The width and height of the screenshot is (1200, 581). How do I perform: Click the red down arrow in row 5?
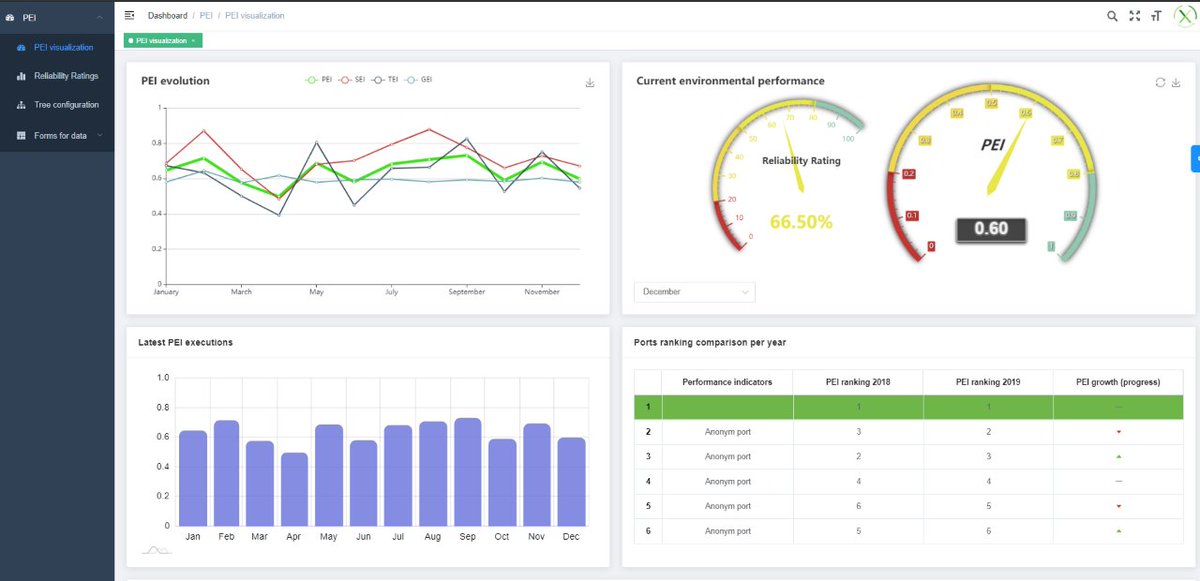tap(1118, 506)
